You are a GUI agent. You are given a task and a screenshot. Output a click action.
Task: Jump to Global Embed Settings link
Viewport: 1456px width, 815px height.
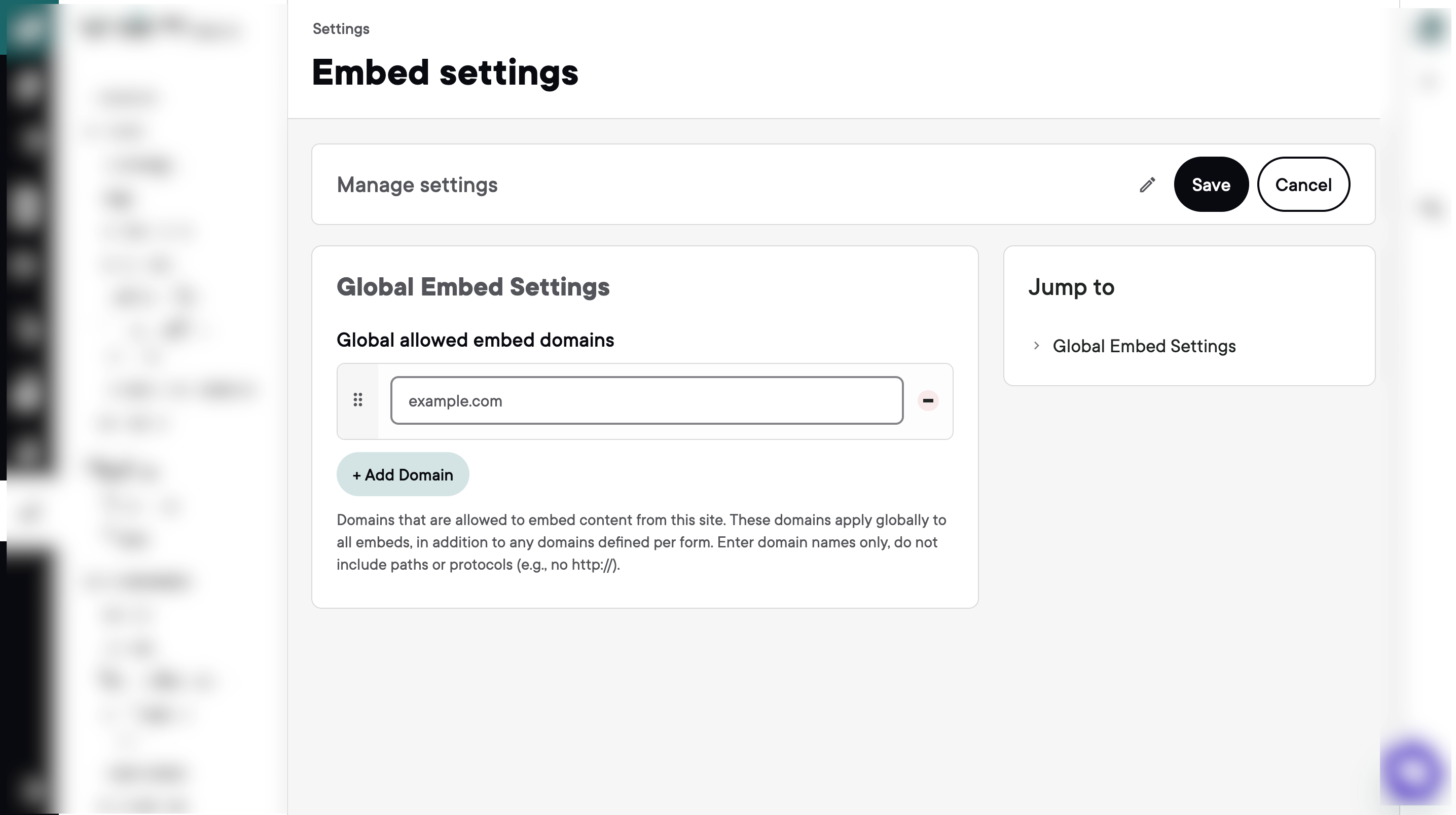[1143, 346]
